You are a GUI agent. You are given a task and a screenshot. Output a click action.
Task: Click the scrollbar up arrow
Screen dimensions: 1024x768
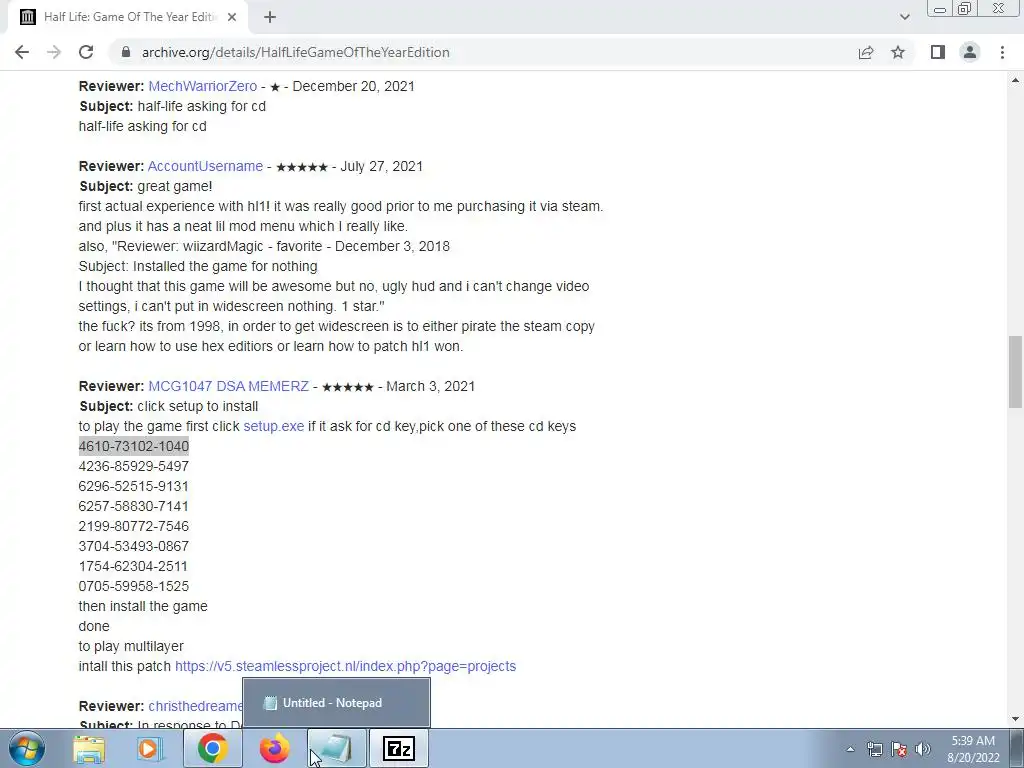[x=1015, y=80]
